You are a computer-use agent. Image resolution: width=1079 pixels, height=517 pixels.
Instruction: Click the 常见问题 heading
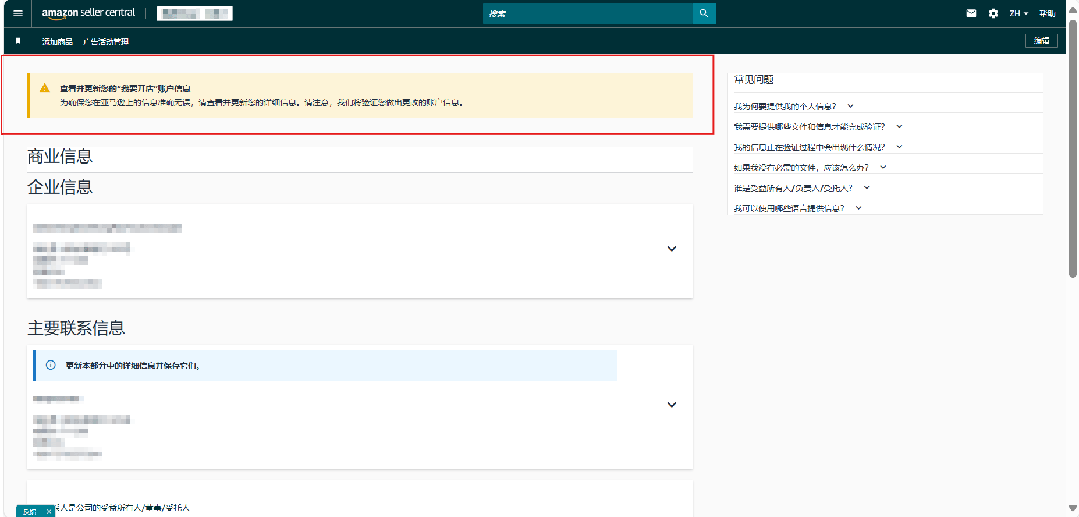coord(755,80)
